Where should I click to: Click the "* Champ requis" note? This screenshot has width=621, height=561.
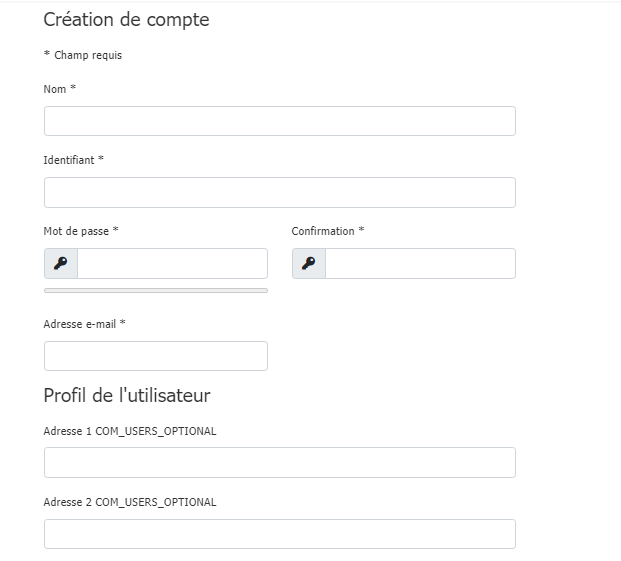click(x=83, y=55)
